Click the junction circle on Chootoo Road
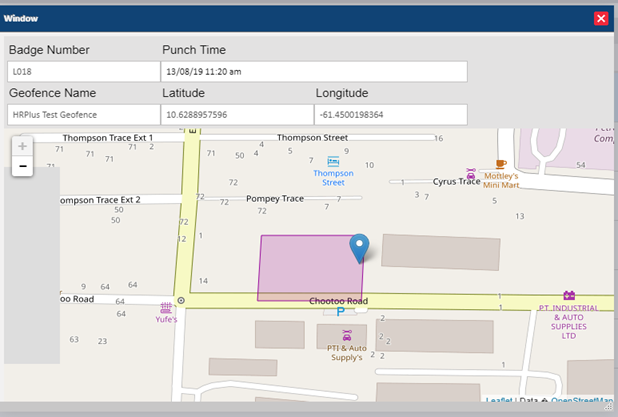 [x=181, y=301]
